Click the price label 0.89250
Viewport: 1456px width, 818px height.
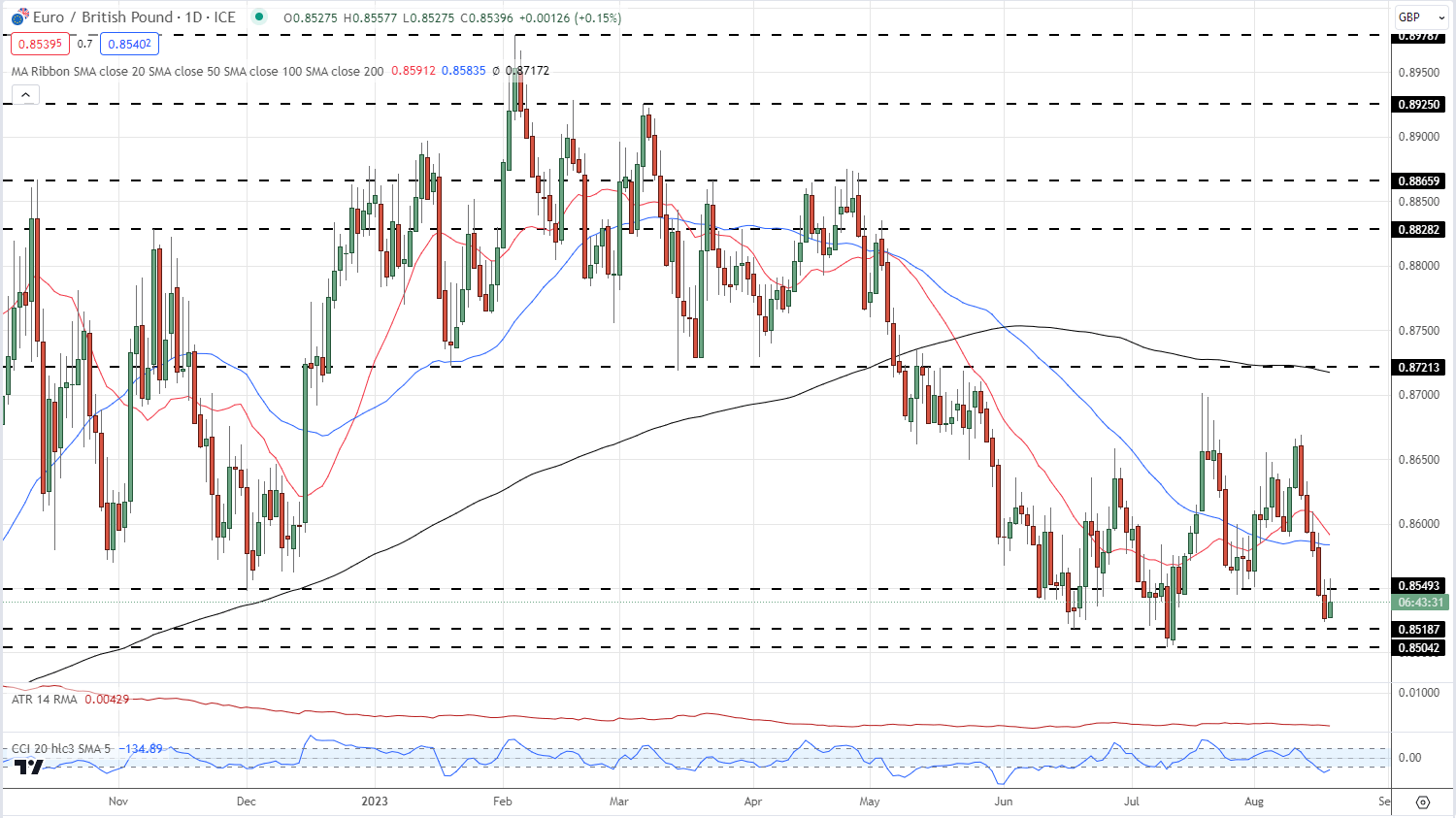point(1419,104)
